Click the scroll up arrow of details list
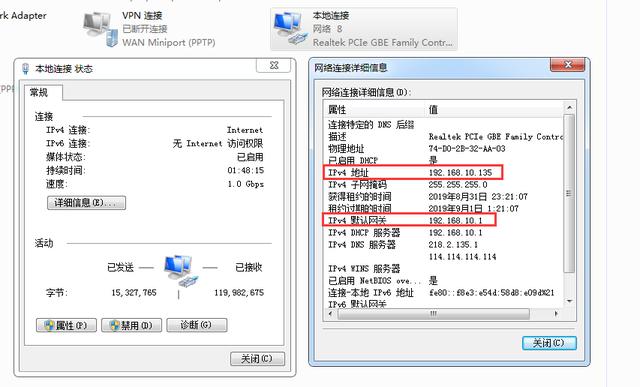This screenshot has height=387, width=640. click(x=569, y=108)
